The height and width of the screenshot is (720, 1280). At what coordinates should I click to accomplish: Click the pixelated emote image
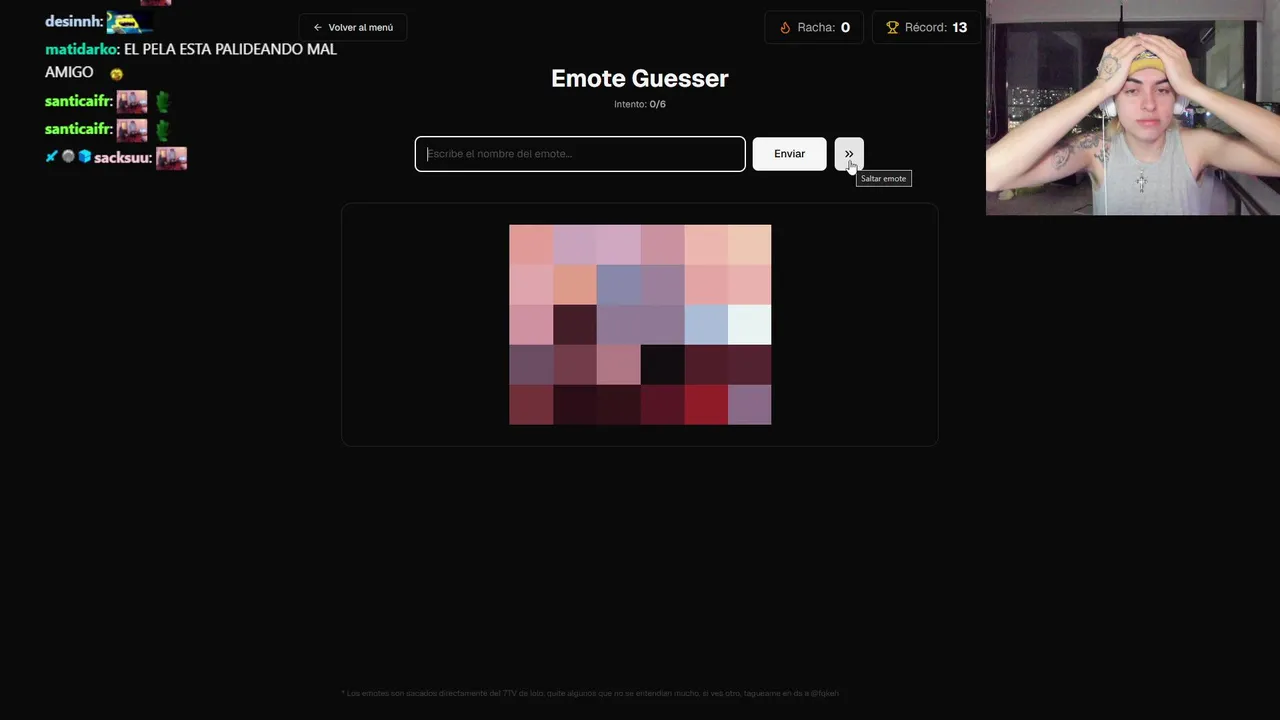point(640,324)
